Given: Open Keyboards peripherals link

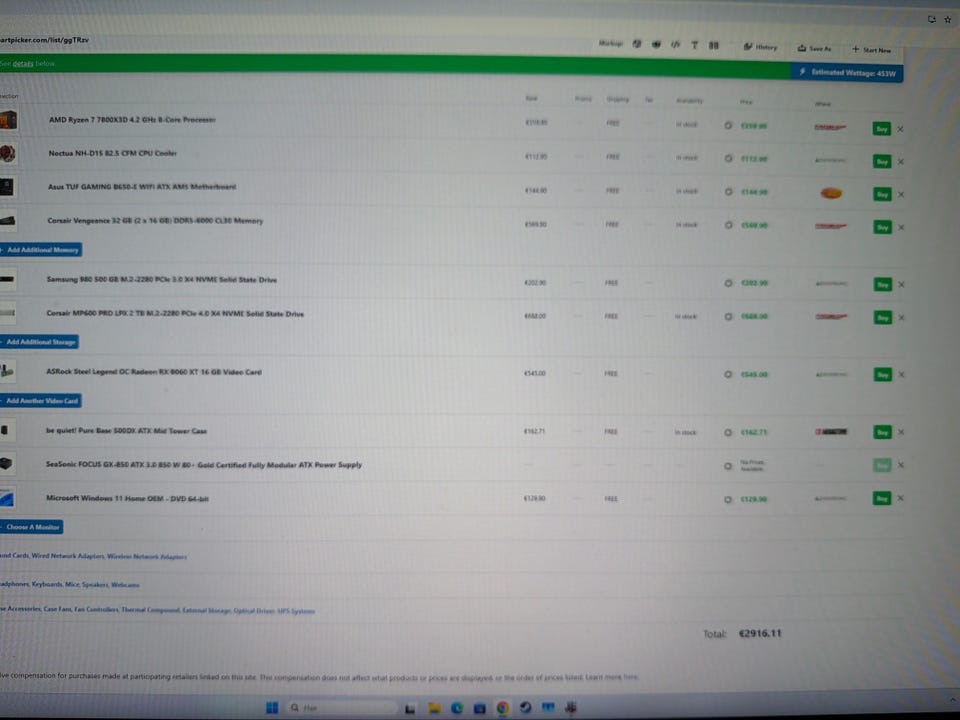Looking at the screenshot, I should tap(47, 584).
